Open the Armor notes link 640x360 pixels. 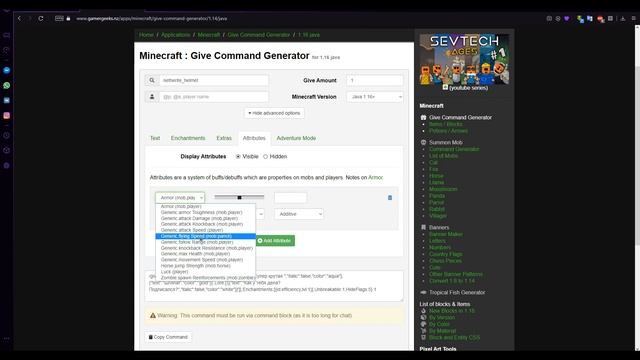pos(376,178)
